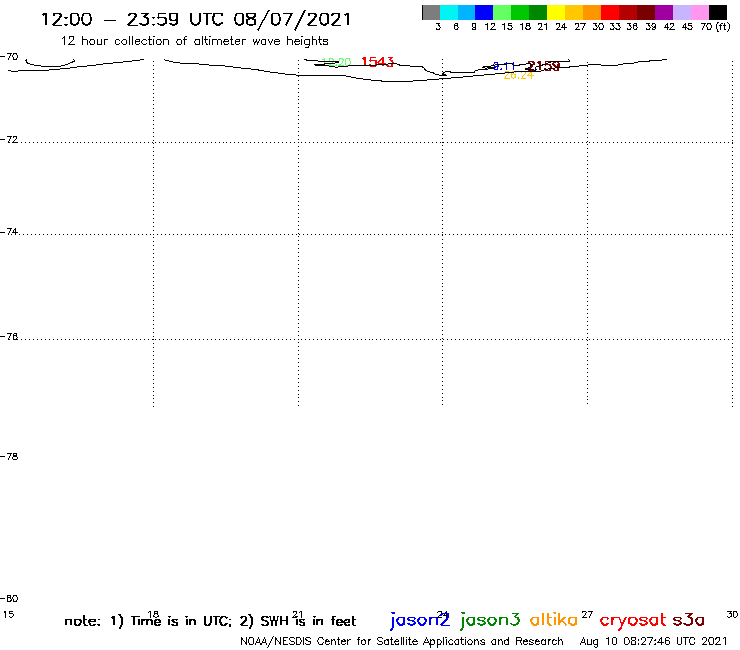The width and height of the screenshot is (740, 650).
Task: Click the cryosat satellite label
Action: pos(633,620)
